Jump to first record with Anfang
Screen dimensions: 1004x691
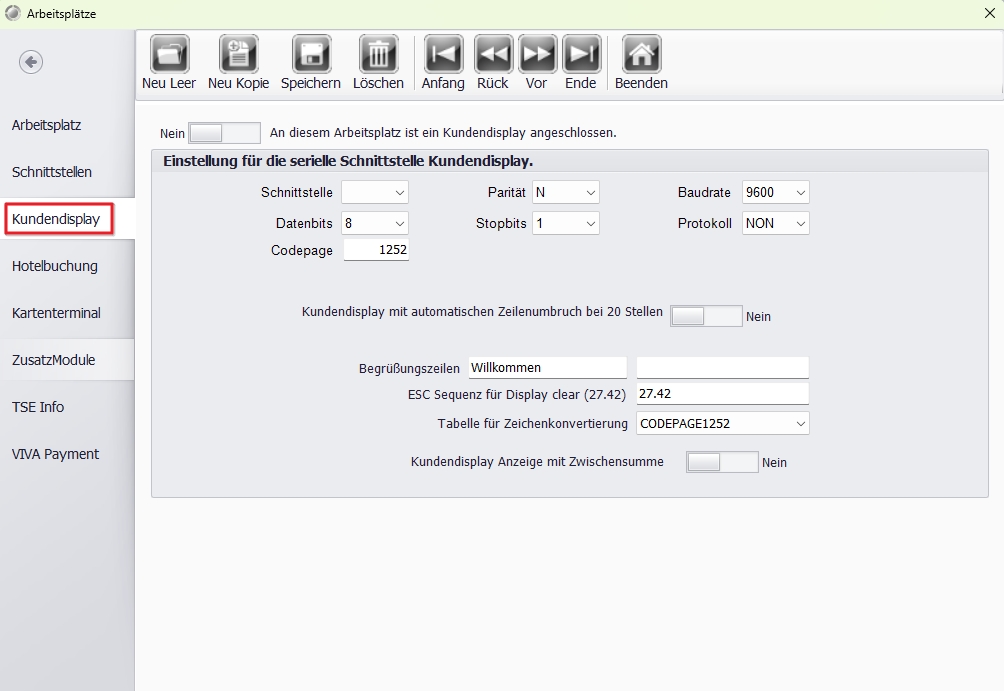(x=443, y=54)
